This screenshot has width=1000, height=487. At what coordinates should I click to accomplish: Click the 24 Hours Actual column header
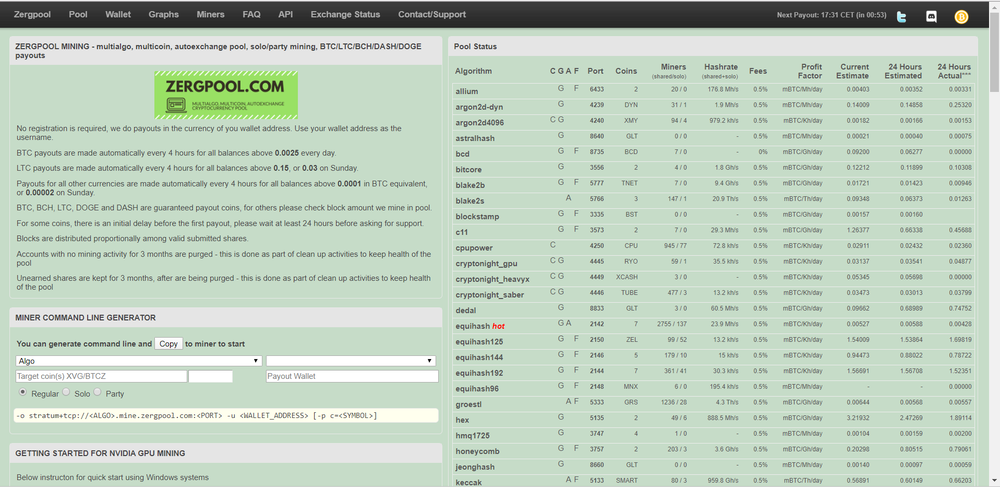[x=954, y=71]
